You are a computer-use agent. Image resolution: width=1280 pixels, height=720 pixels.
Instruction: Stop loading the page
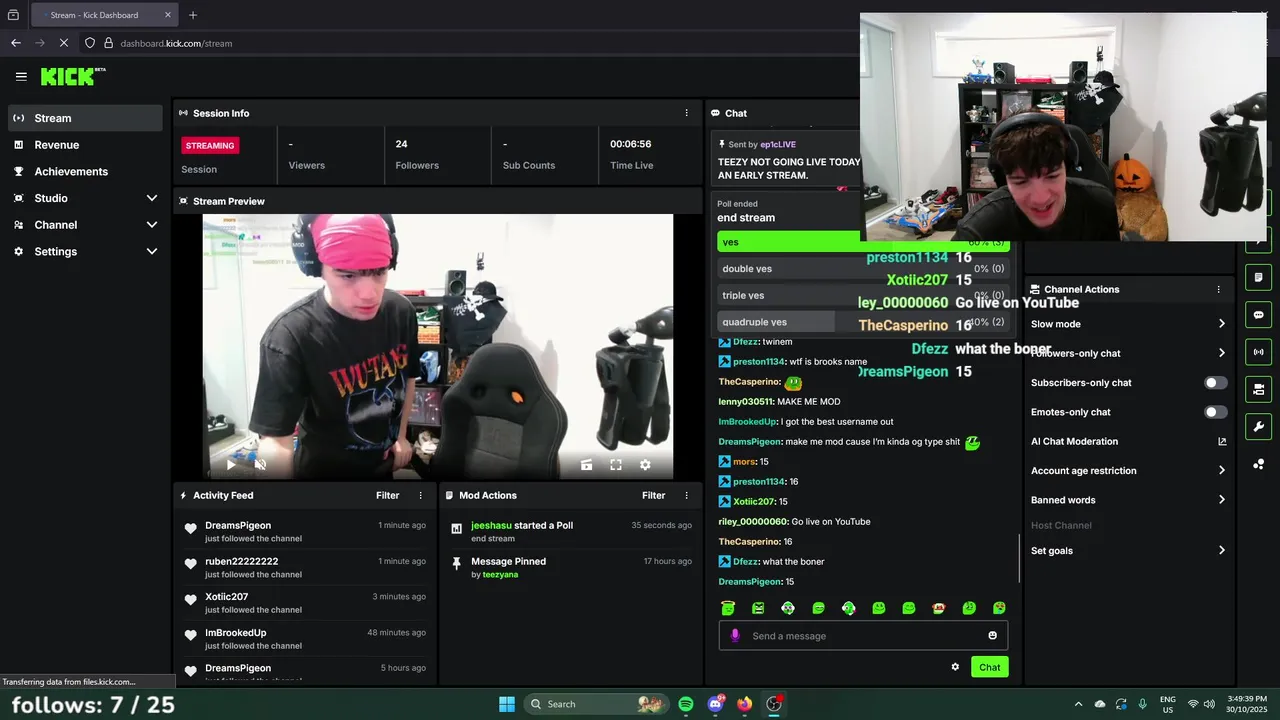pos(64,43)
